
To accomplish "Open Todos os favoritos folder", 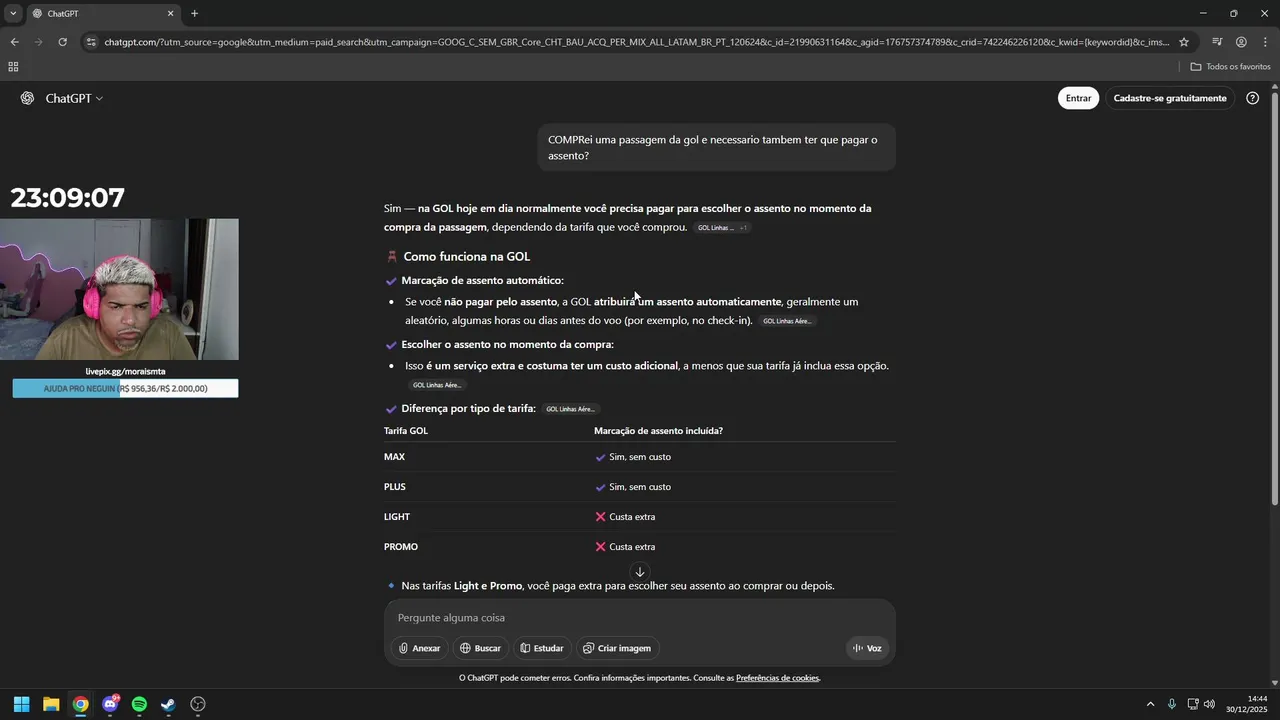I will click(x=1230, y=67).
